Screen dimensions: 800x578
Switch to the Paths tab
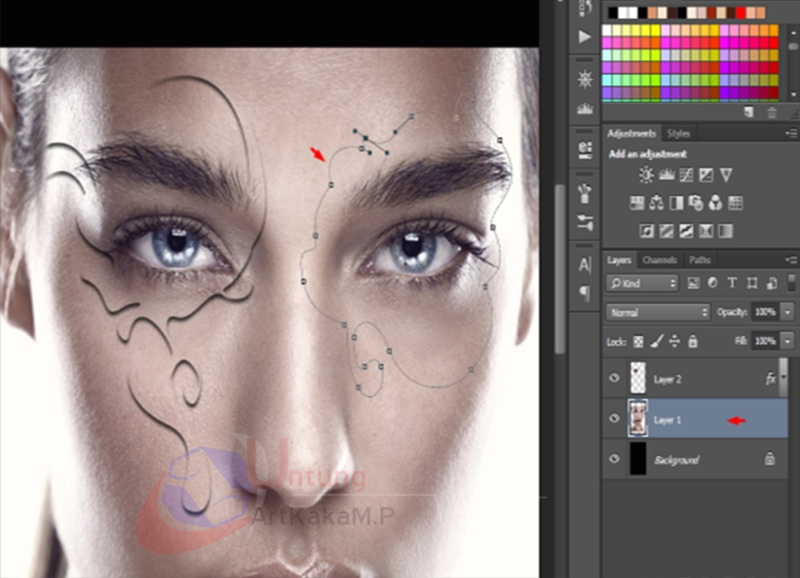point(699,260)
